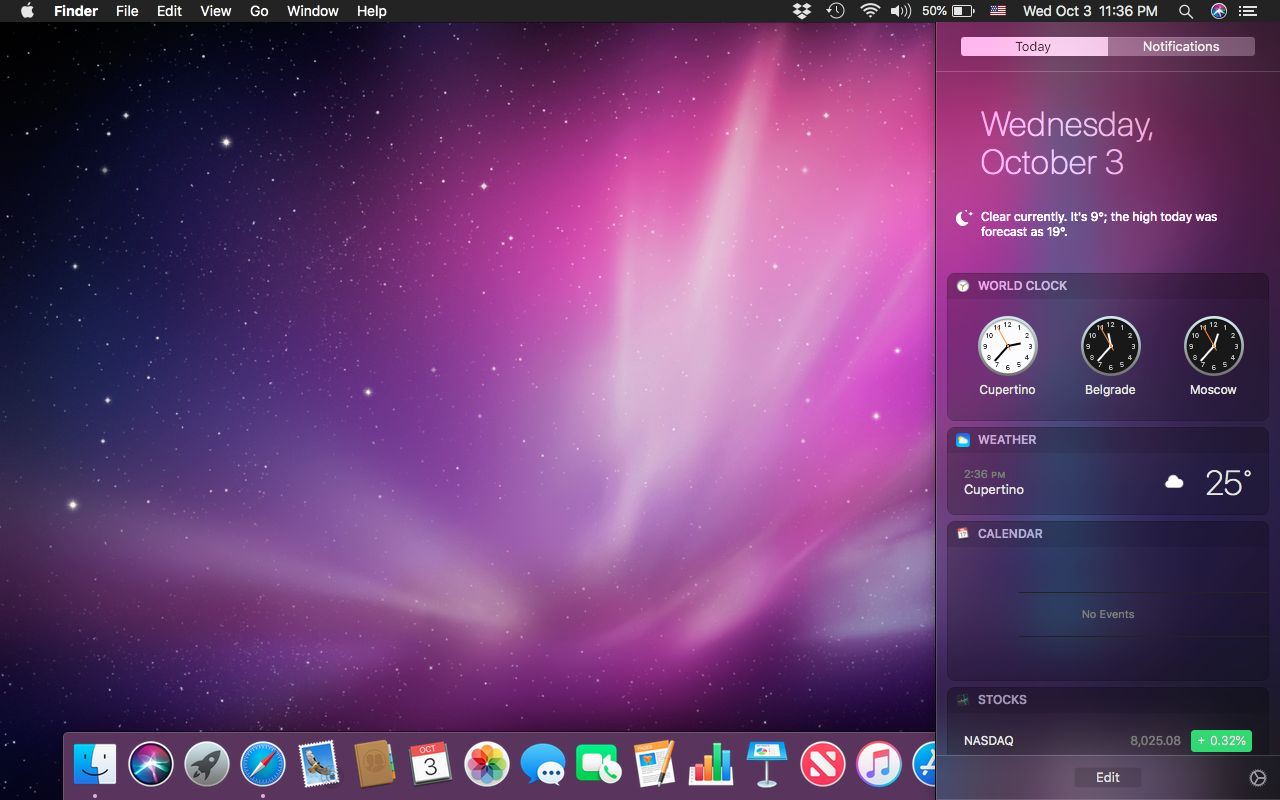Open the Finder menu
This screenshot has height=800, width=1280.
[76, 11]
